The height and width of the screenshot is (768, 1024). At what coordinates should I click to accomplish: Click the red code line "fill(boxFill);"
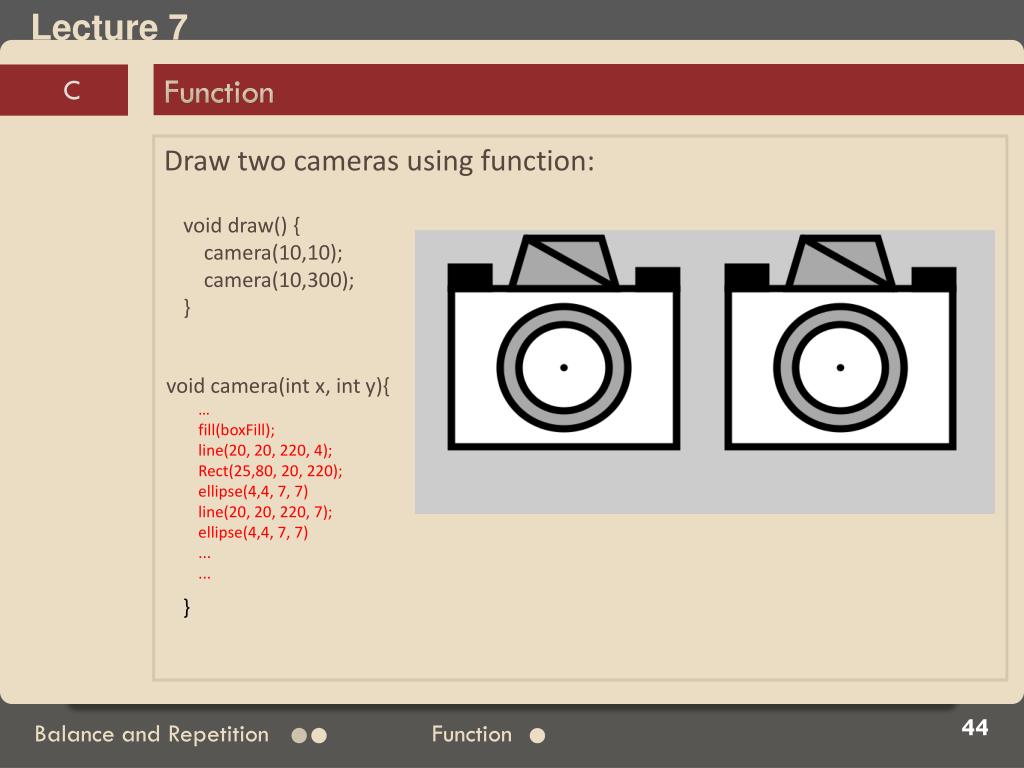[236, 430]
